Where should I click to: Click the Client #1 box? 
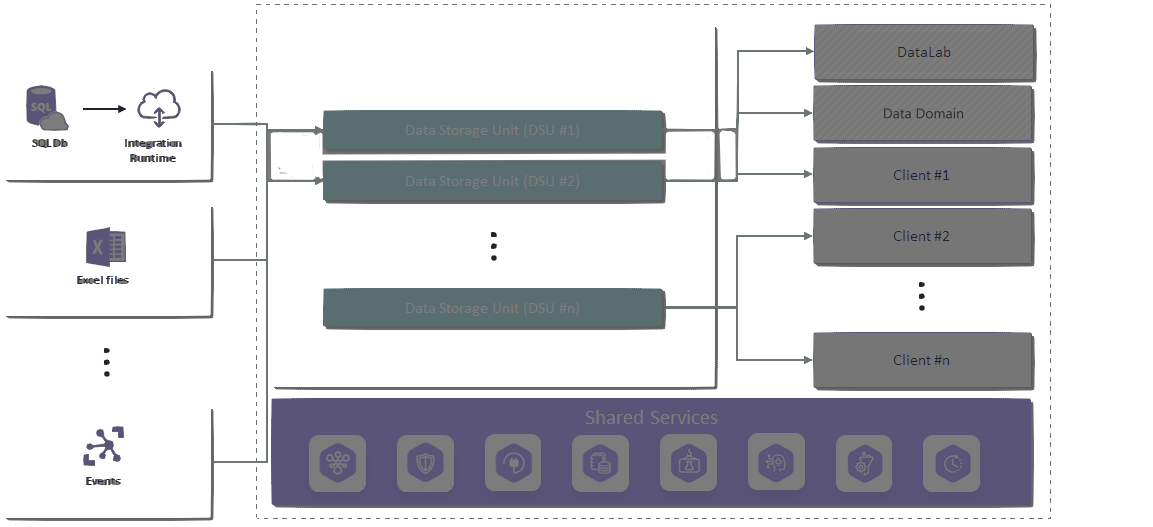coord(922,175)
